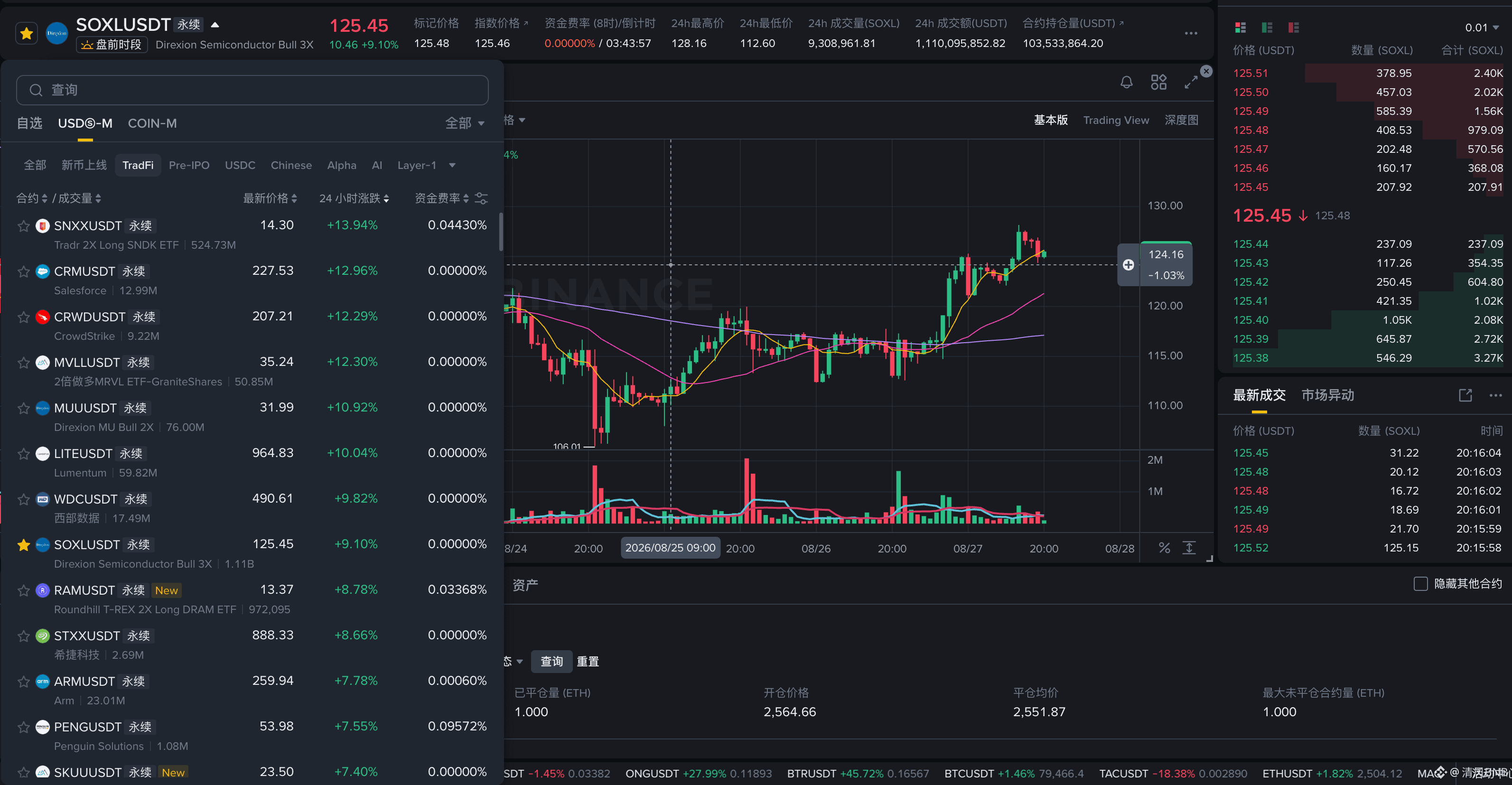Screen dimensions: 1512x785
Task: Click the 查询 search input field
Action: (x=252, y=90)
